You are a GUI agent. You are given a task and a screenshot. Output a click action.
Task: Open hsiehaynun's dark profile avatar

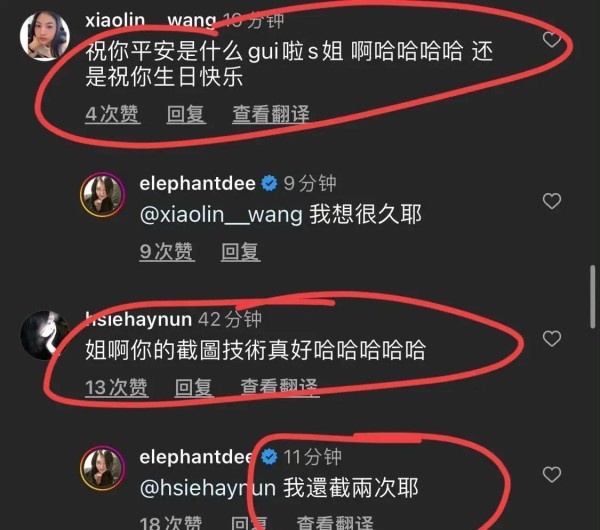click(x=45, y=336)
